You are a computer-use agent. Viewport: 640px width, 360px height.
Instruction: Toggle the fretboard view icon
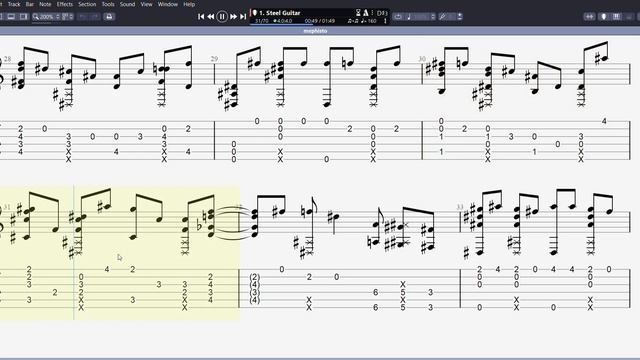tap(589, 16)
